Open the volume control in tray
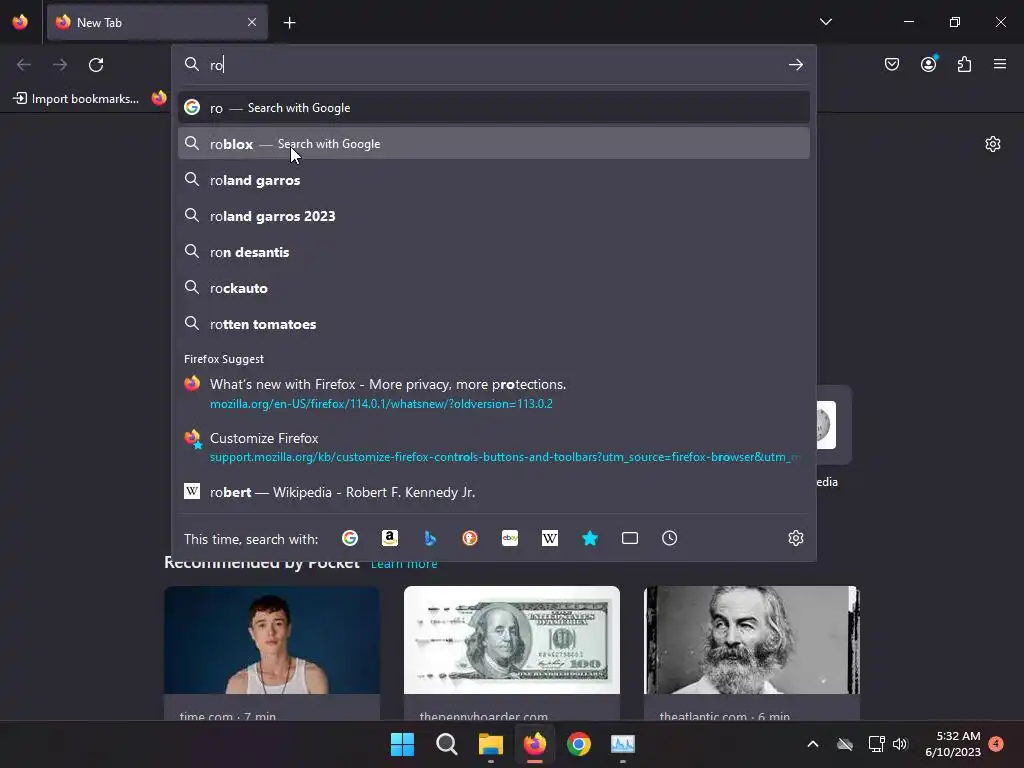 (x=900, y=744)
